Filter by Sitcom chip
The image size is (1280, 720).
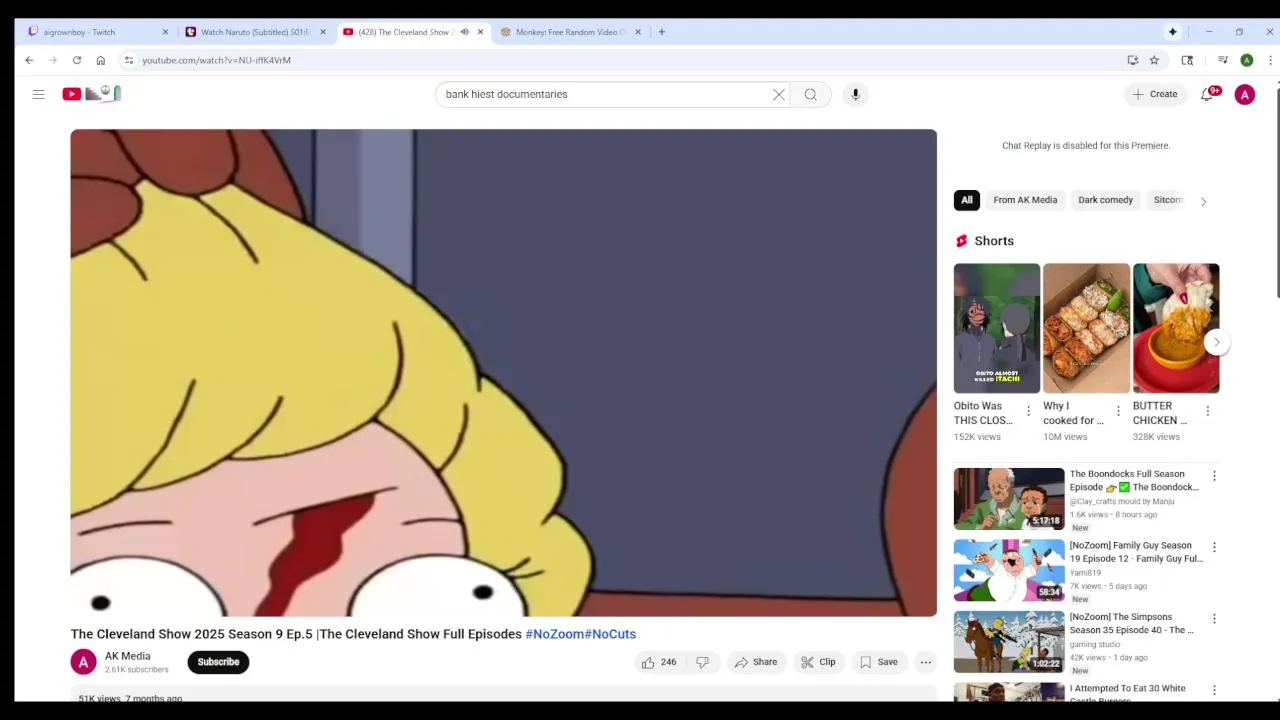tap(1168, 200)
